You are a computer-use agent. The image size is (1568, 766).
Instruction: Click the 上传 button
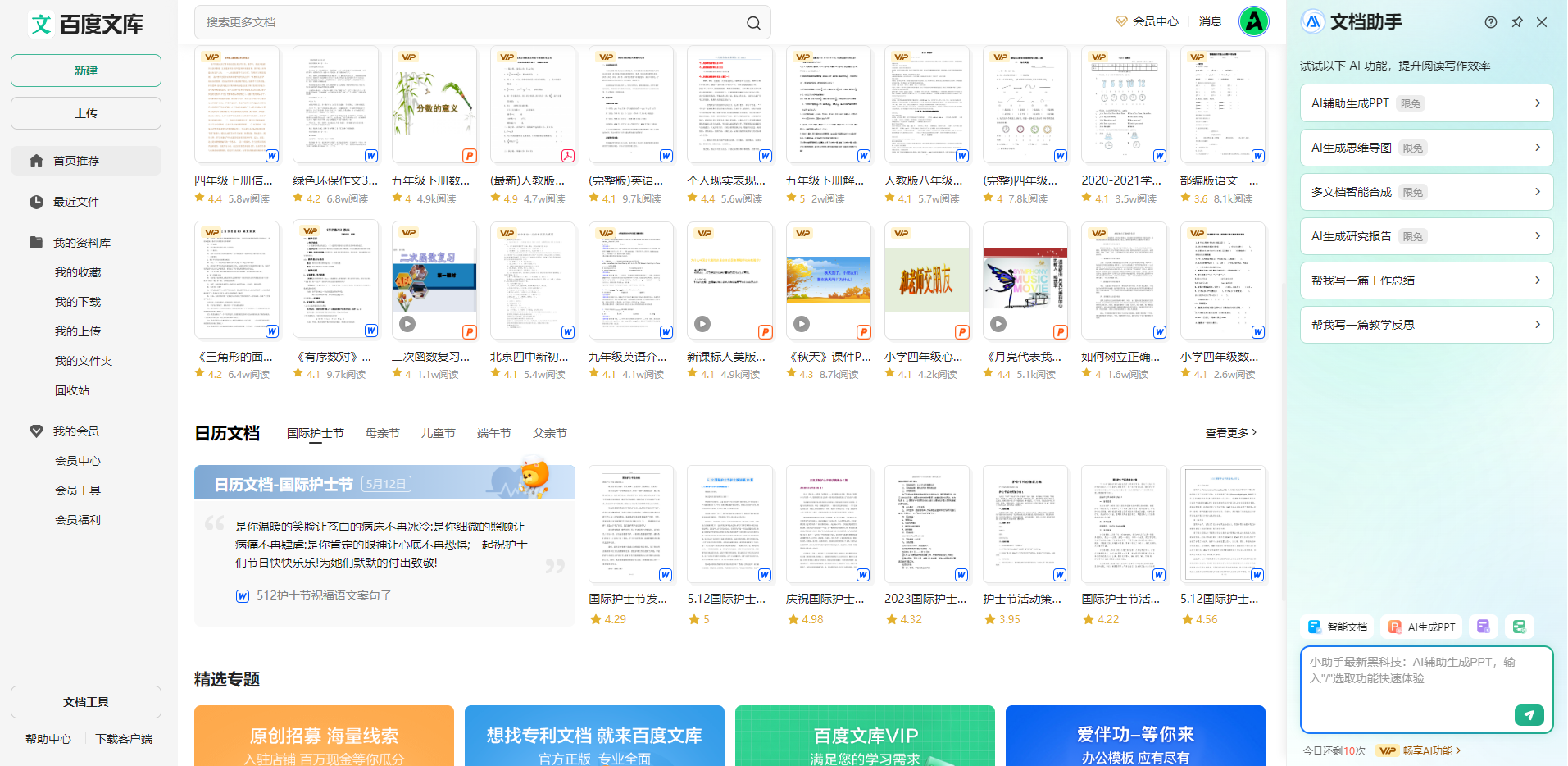point(86,113)
